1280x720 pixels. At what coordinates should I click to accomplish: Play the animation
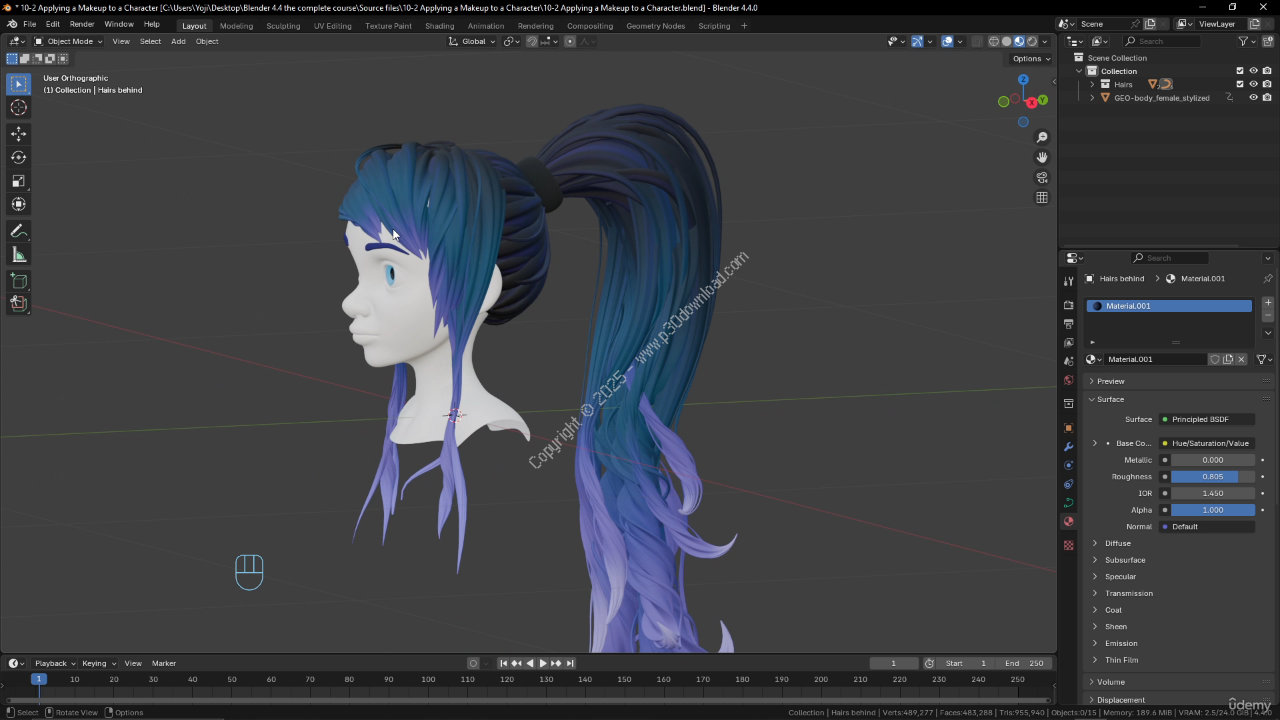[x=543, y=663]
